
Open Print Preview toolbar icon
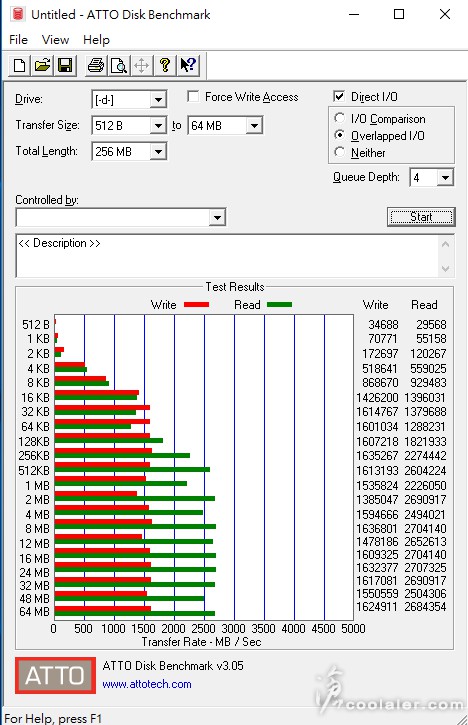119,65
